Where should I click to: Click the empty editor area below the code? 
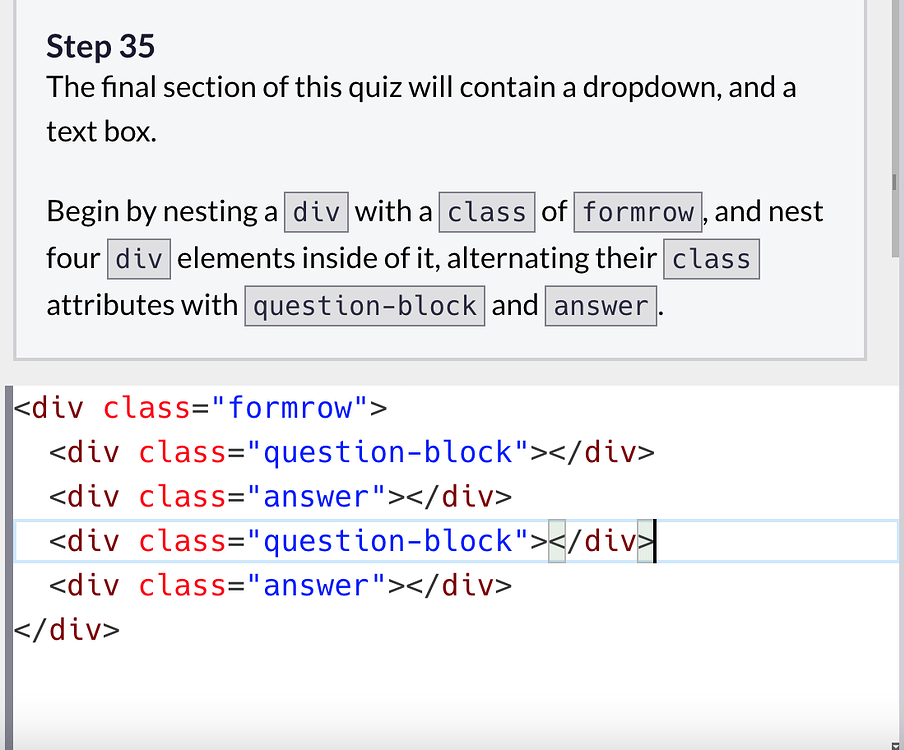tap(400, 690)
